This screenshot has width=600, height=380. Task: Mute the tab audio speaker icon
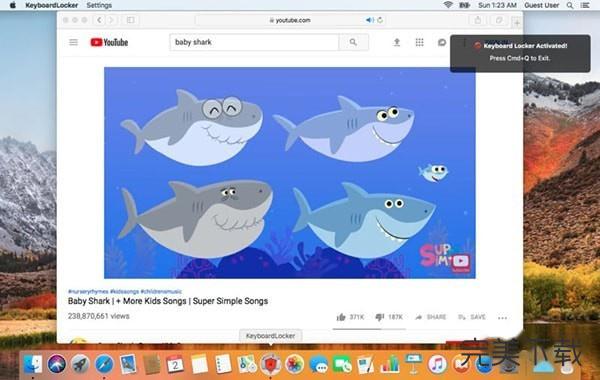369,20
